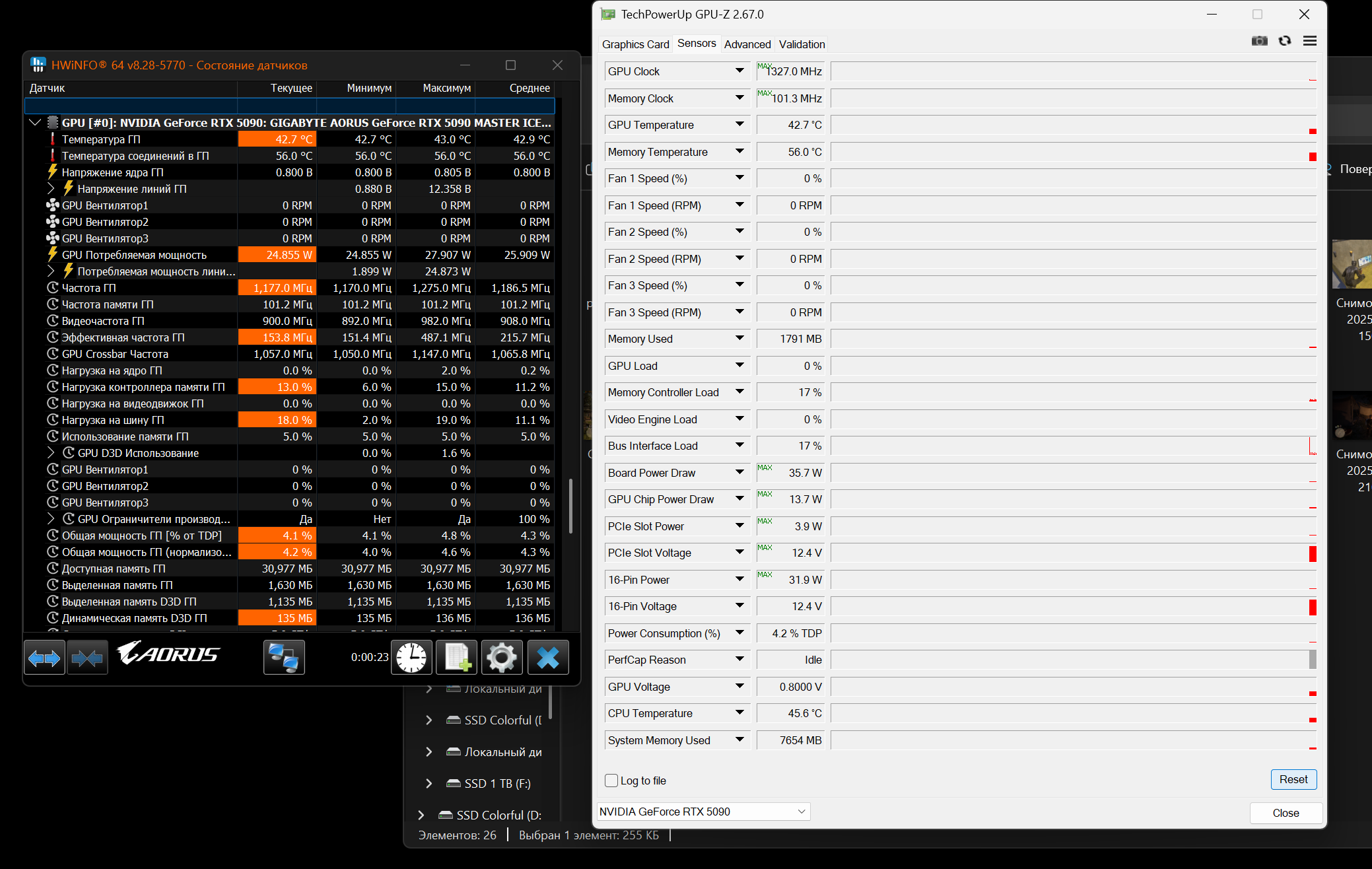Open the GPU Clock sensor dropdown
The image size is (1372, 869).
click(739, 71)
